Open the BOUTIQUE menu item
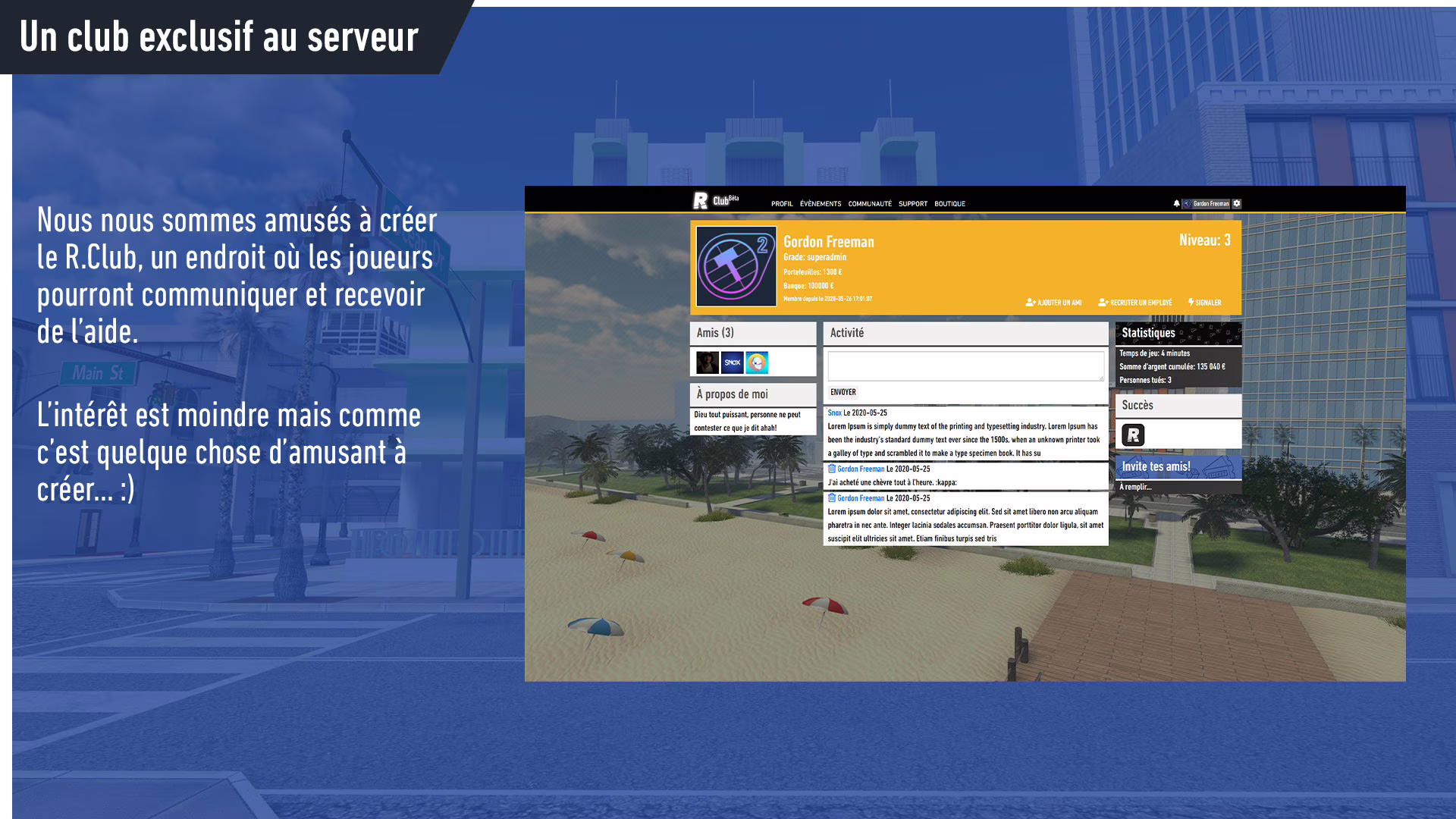1456x819 pixels. (949, 204)
